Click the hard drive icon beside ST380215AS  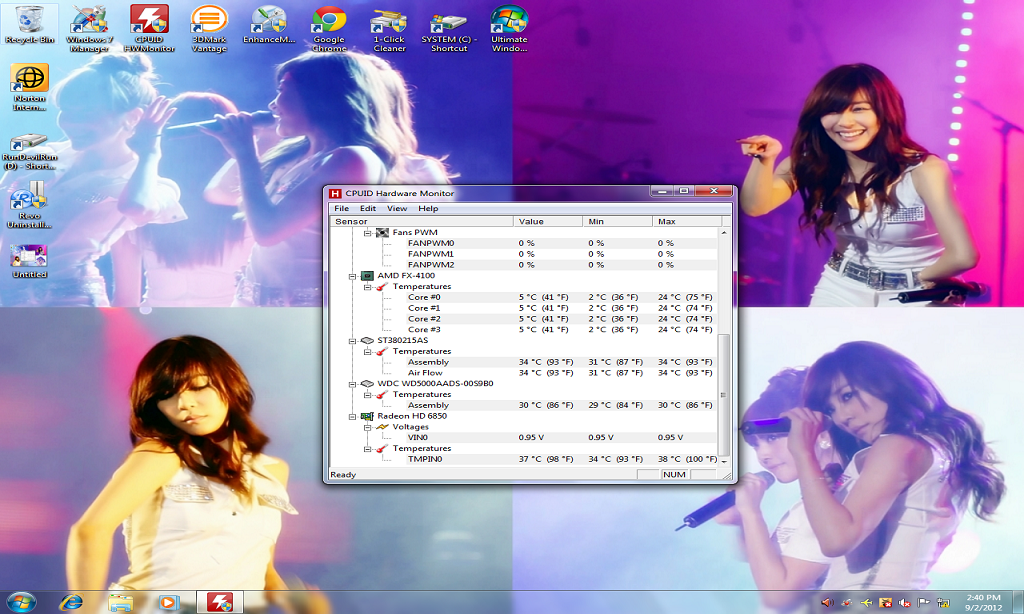pos(367,340)
